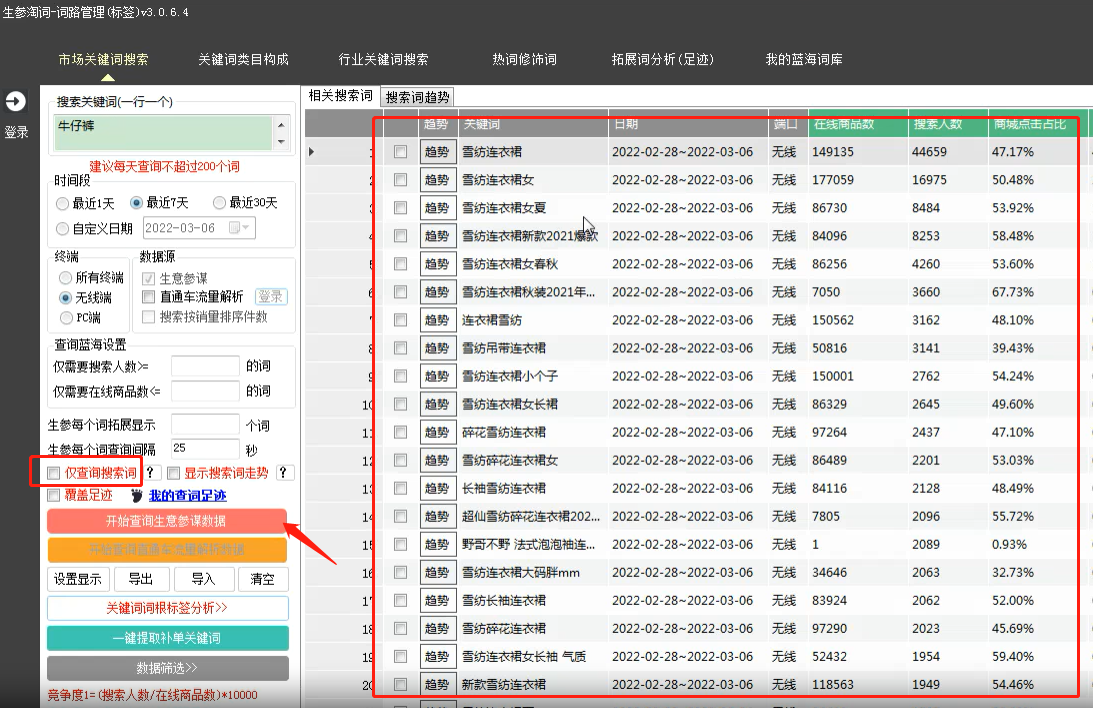Check the row checkbox for 碎花雪纺连衣裙

[x=400, y=432]
